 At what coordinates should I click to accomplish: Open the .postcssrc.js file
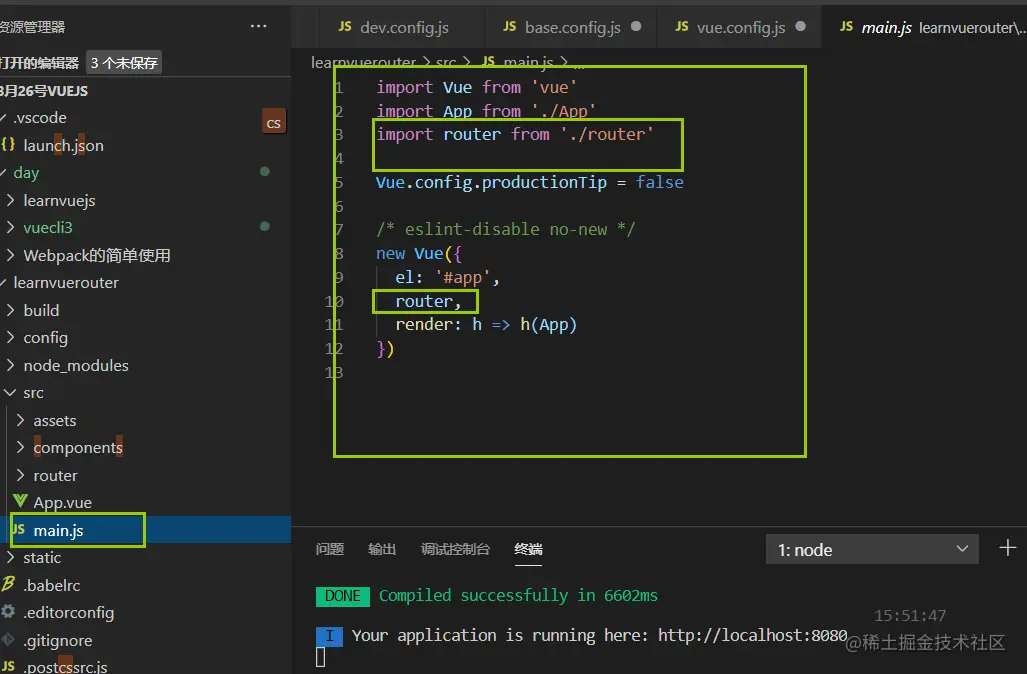coord(65,667)
